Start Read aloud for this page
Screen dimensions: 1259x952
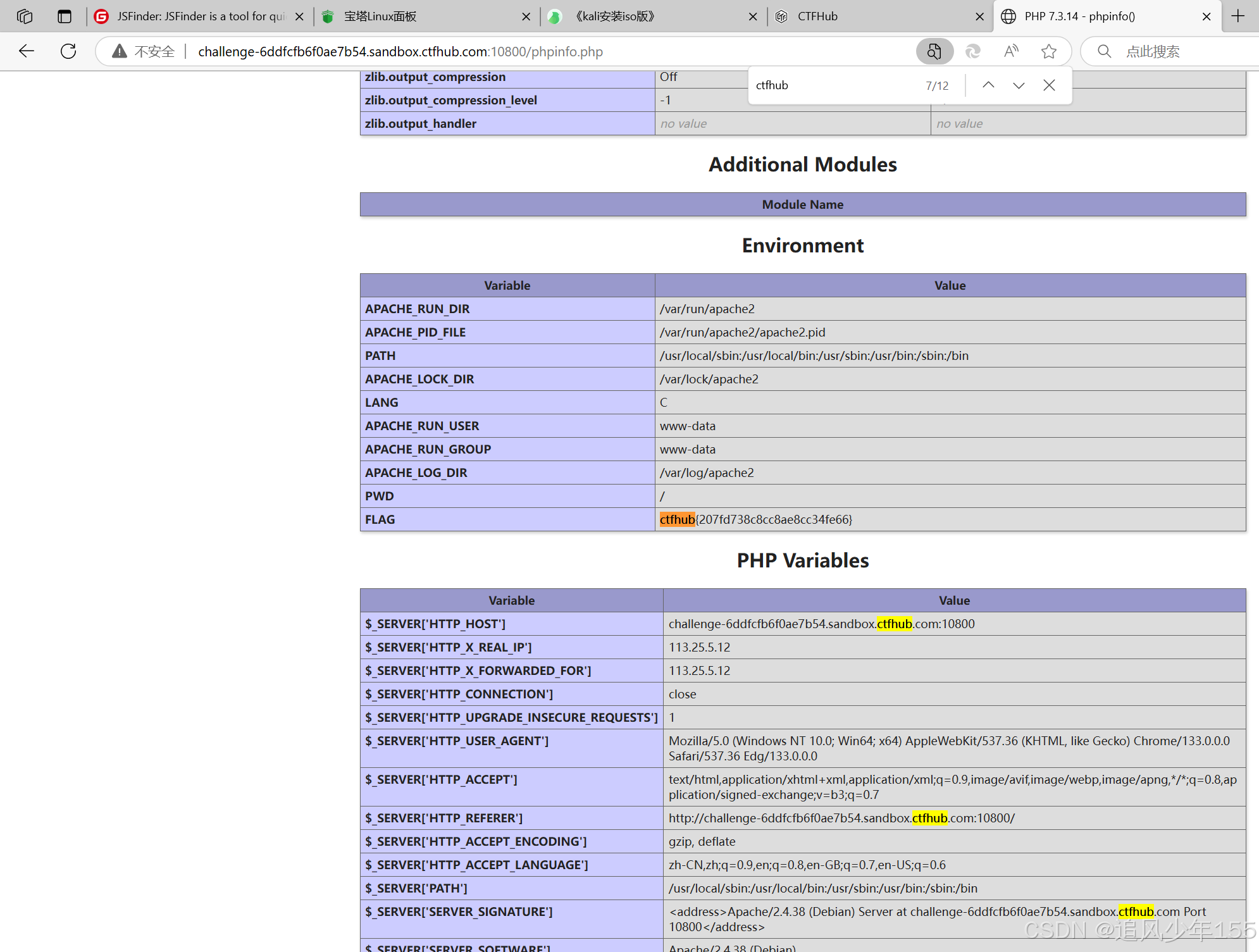[1010, 51]
